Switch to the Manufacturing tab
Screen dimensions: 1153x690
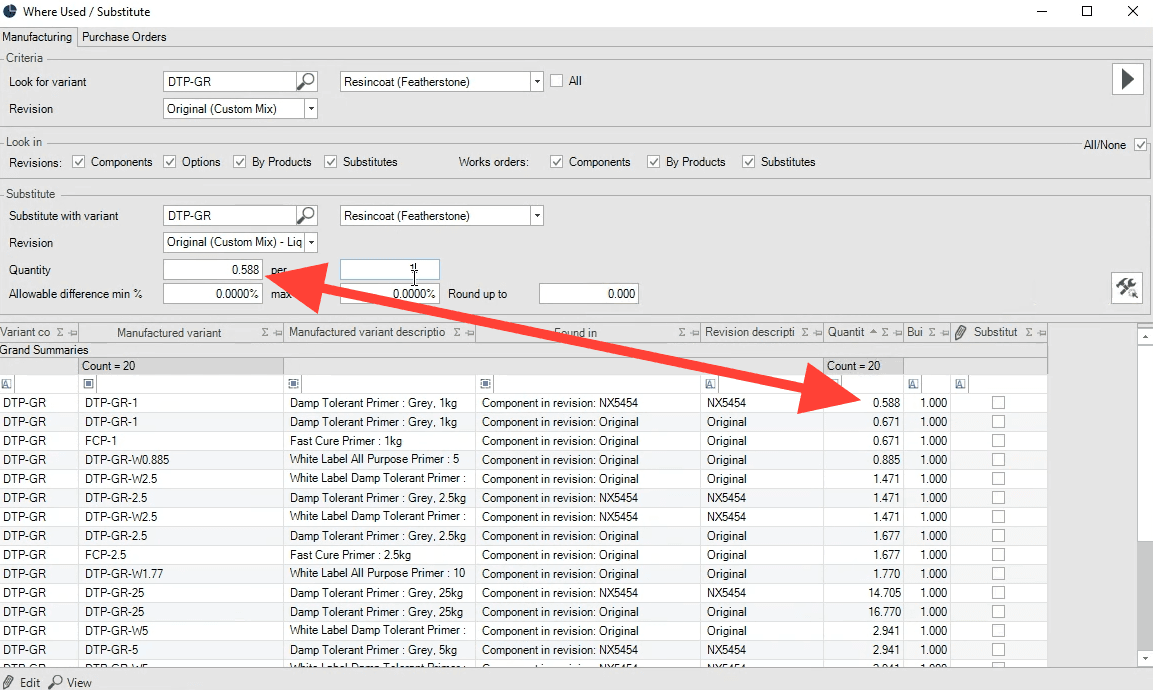click(x=38, y=37)
